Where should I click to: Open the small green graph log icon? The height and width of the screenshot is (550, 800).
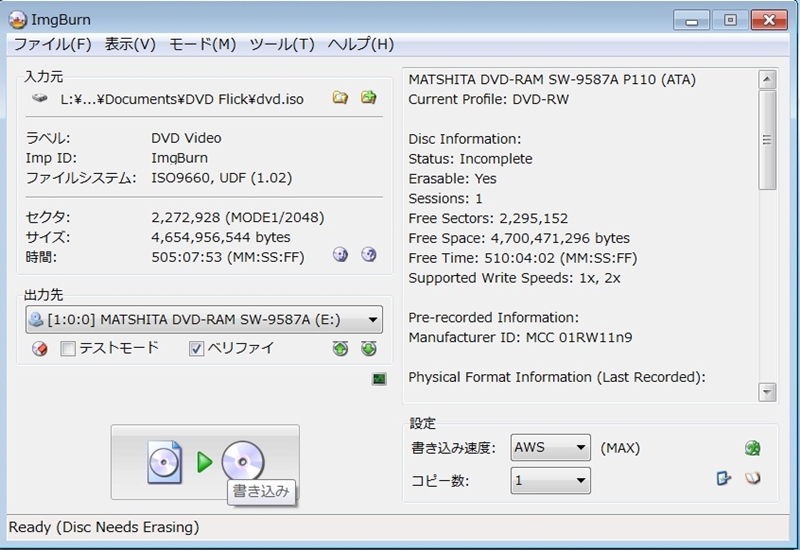click(379, 379)
